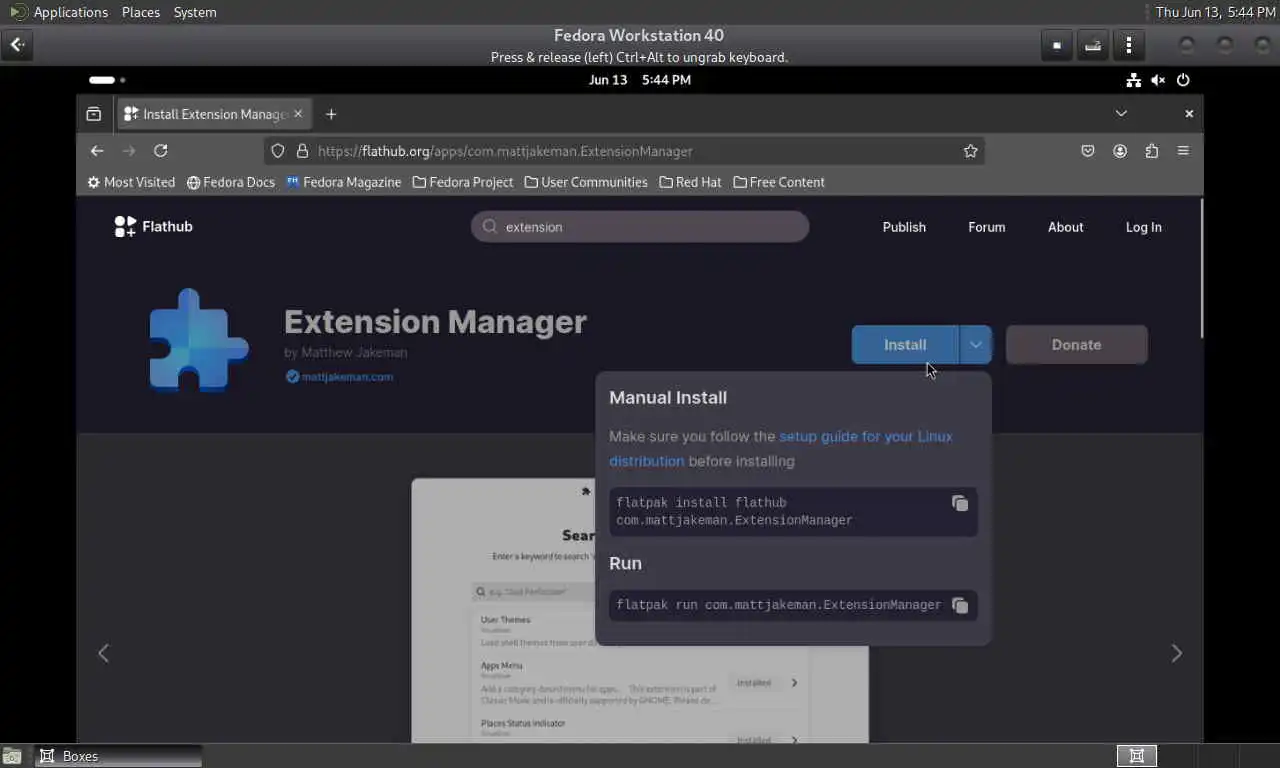
Task: Open Red Hat bookmark folder
Action: tap(691, 182)
